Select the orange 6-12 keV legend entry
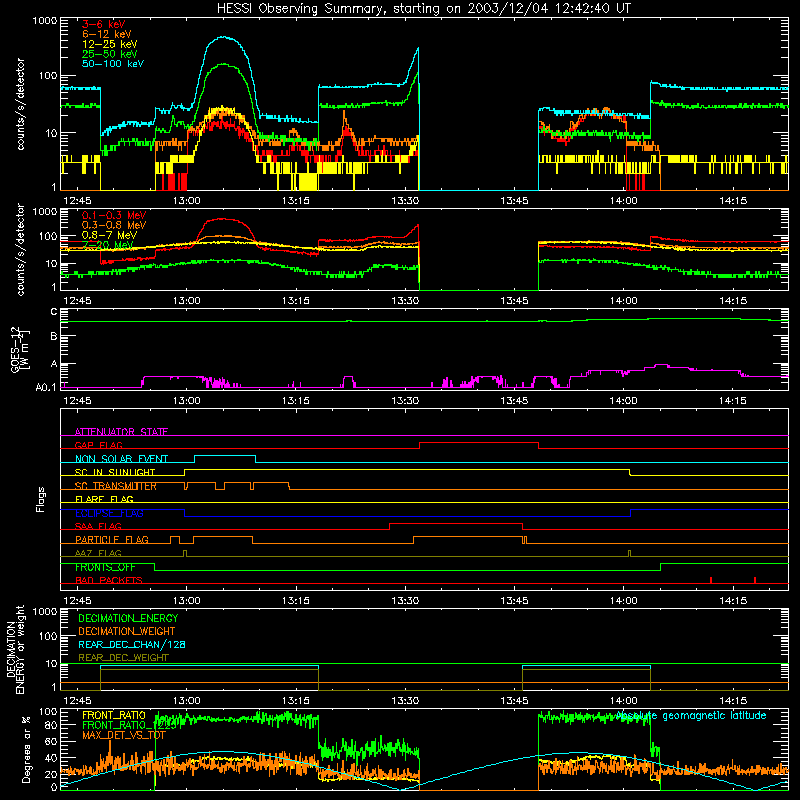The image size is (800, 800). coord(107,34)
